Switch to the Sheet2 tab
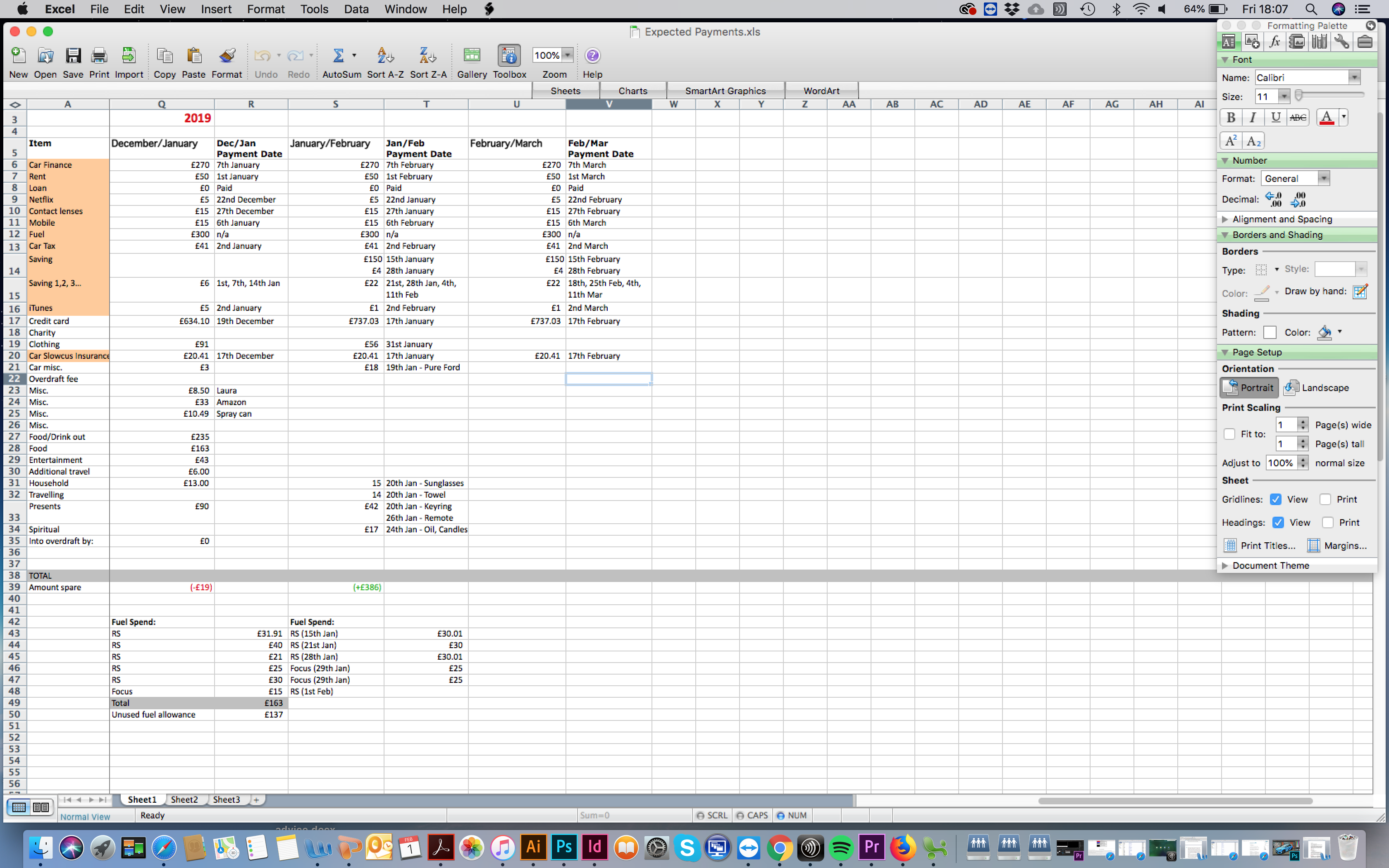Viewport: 1389px width, 868px height. pos(184,800)
